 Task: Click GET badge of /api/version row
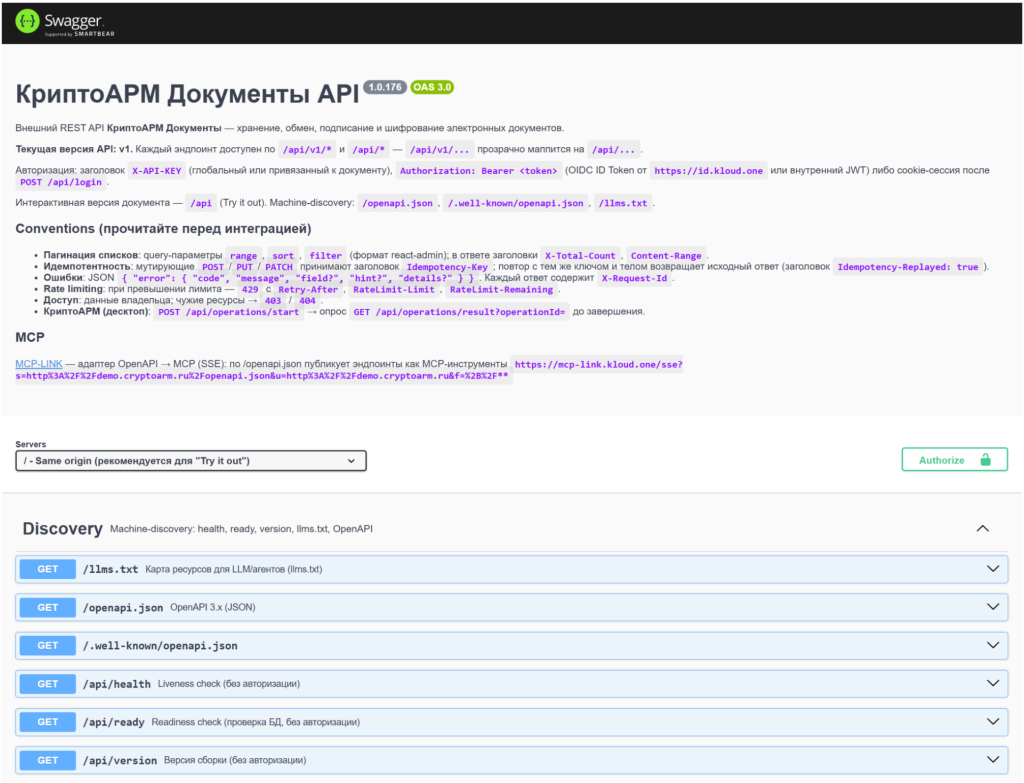point(48,760)
